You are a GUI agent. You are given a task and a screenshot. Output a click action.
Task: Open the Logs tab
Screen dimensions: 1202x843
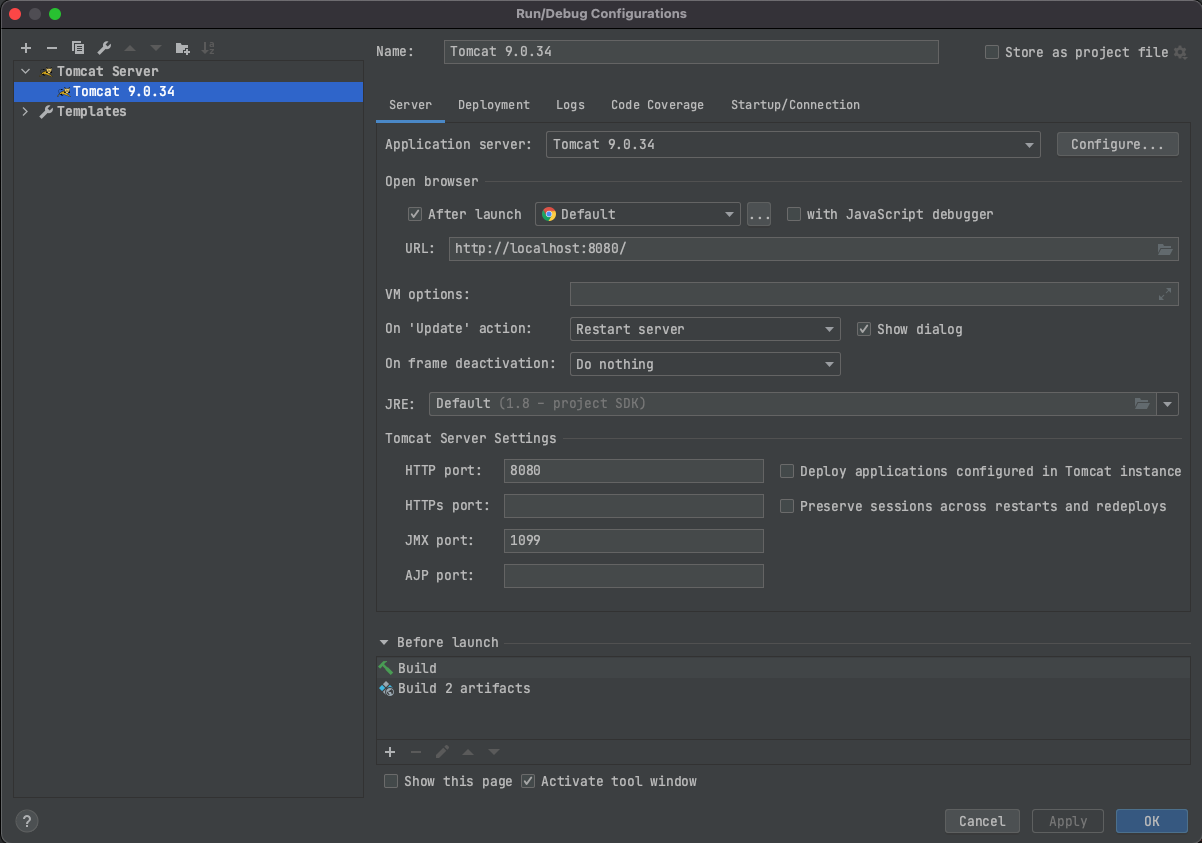pyautogui.click(x=570, y=105)
